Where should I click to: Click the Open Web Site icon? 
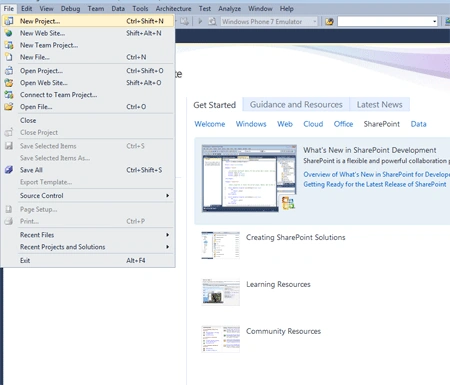(9, 83)
